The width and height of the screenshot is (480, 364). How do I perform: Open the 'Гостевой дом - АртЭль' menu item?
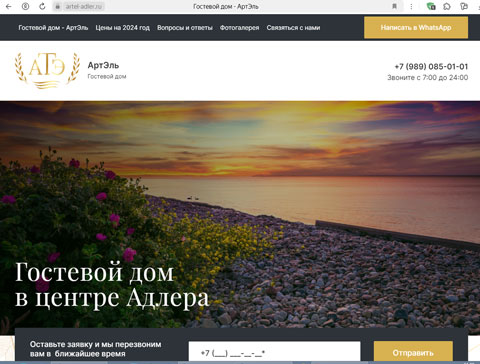tap(53, 28)
